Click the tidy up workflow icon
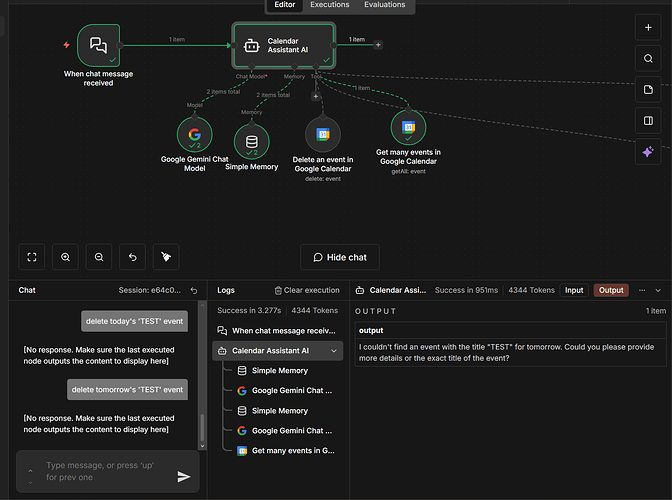The height and width of the screenshot is (500, 672). pyautogui.click(x=166, y=257)
